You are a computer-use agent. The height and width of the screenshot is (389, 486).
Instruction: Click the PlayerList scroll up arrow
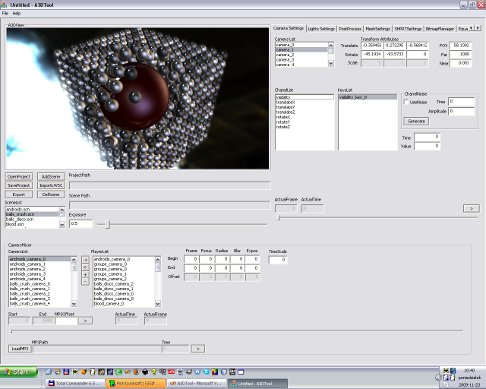tap(158, 259)
